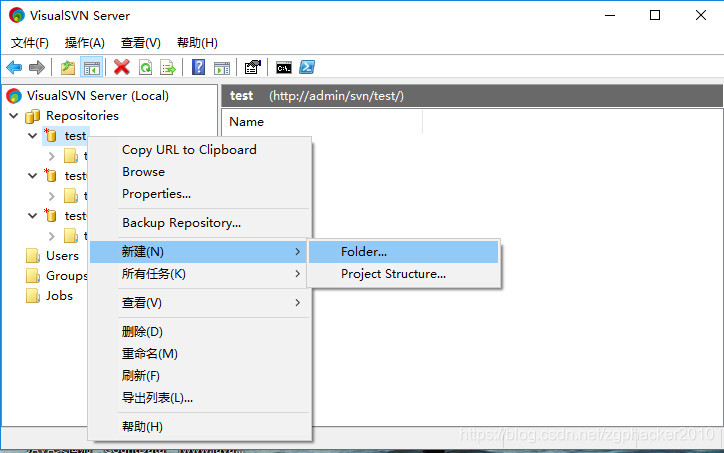Screen dimensions: 724x453
Task: Click the Export List toolbar icon
Action: [x=168, y=67]
